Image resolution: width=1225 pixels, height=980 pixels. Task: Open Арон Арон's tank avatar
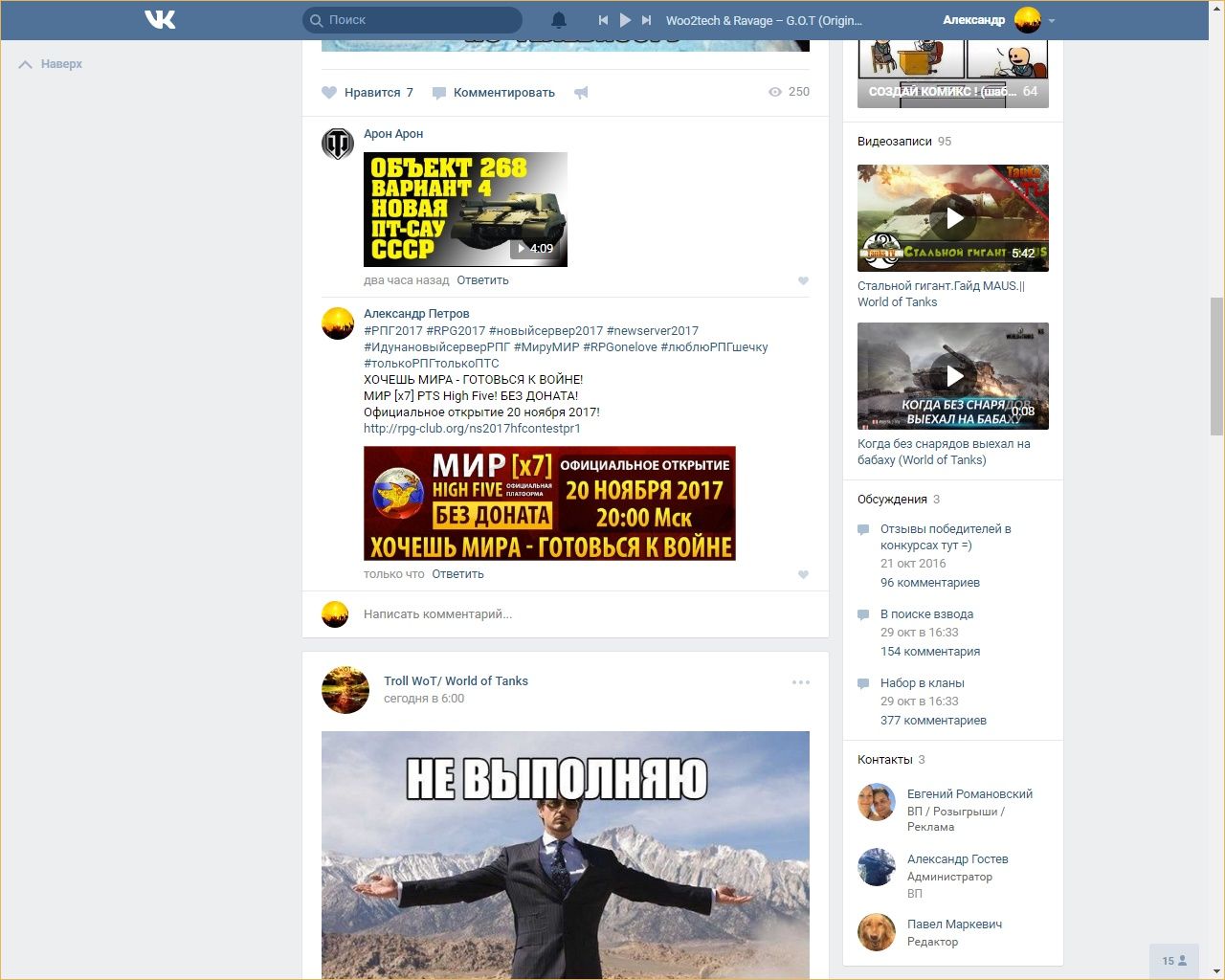click(x=338, y=143)
